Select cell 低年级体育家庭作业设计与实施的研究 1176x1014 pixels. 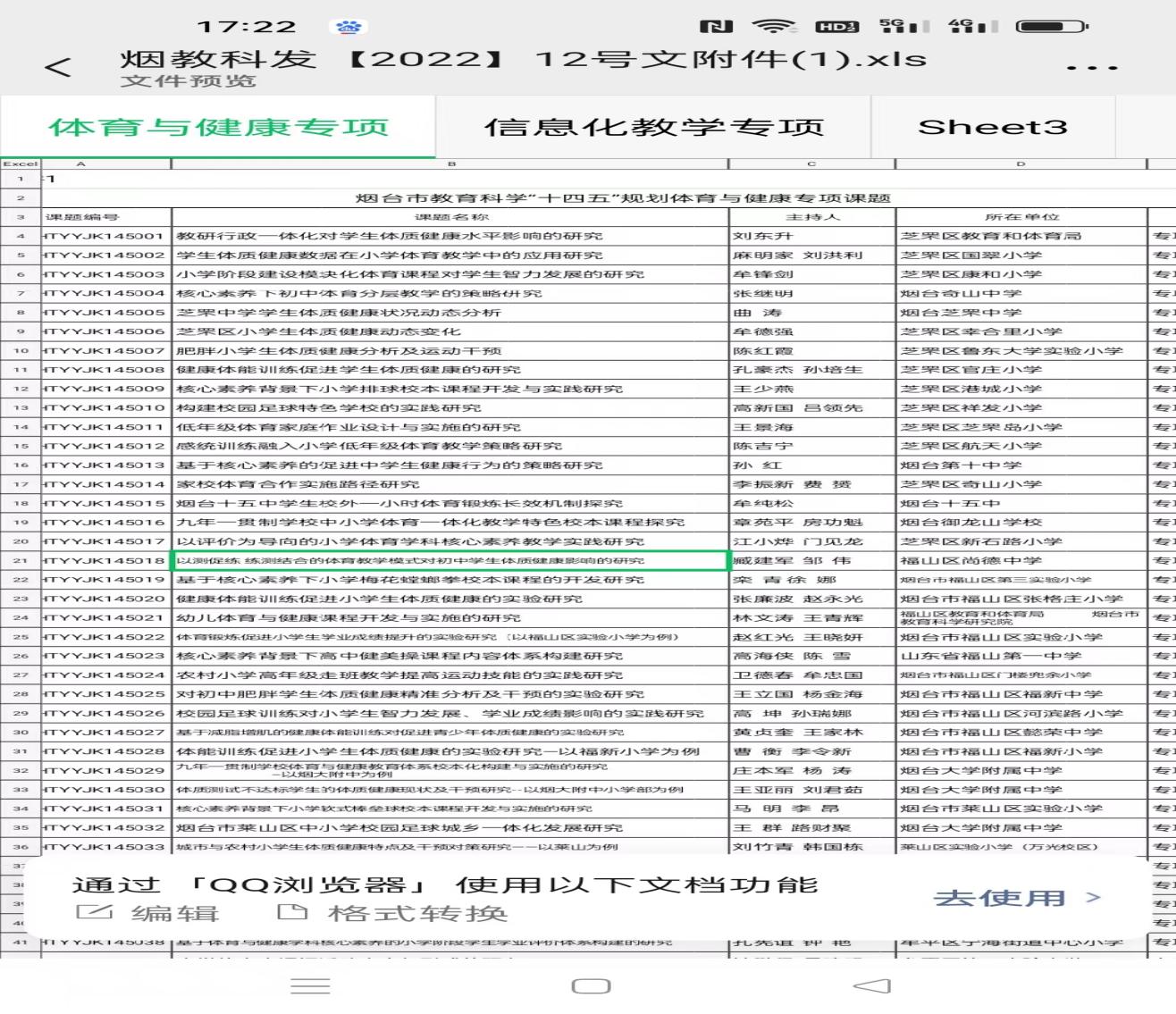pyautogui.click(x=450, y=427)
